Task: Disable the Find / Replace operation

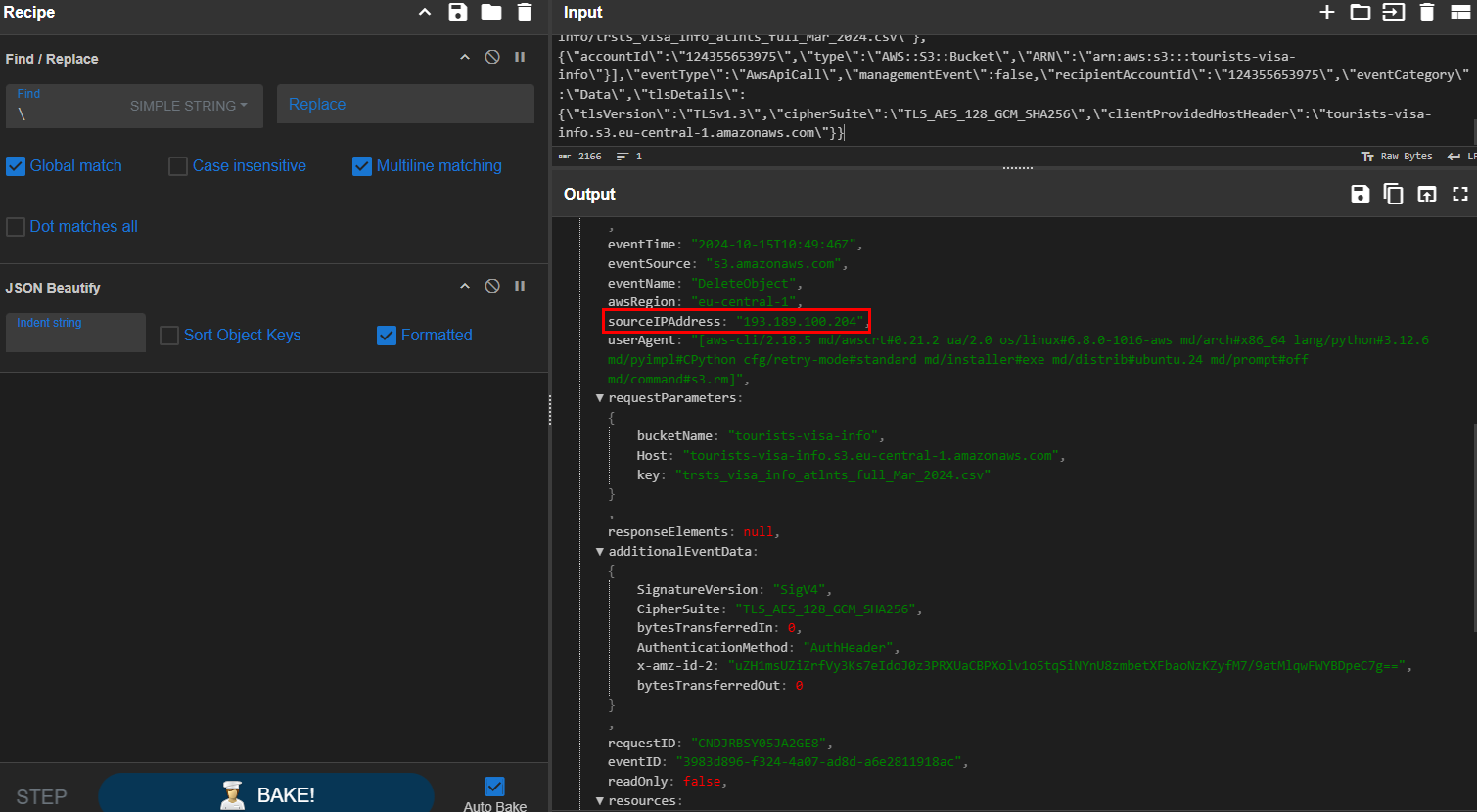Action: click(492, 58)
